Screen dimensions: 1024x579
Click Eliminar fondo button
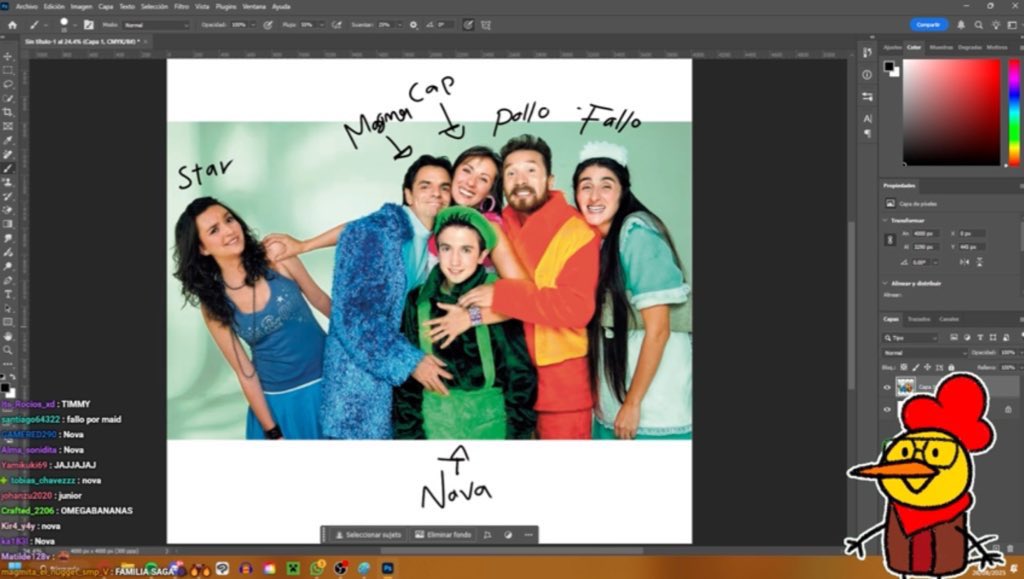(443, 535)
